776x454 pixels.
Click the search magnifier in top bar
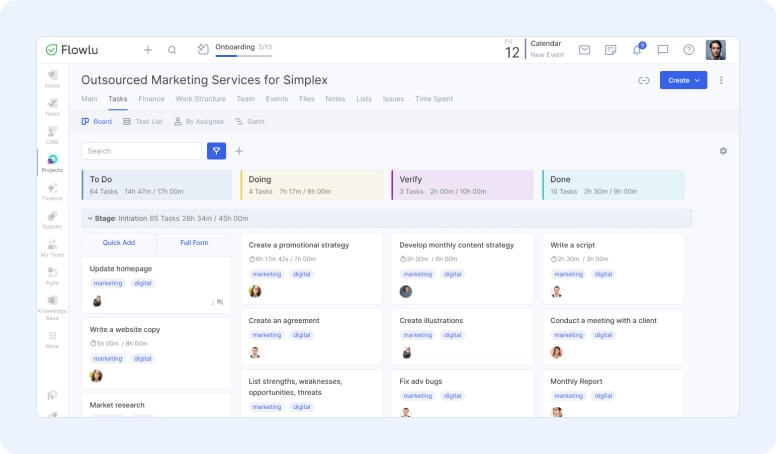pyautogui.click(x=172, y=50)
